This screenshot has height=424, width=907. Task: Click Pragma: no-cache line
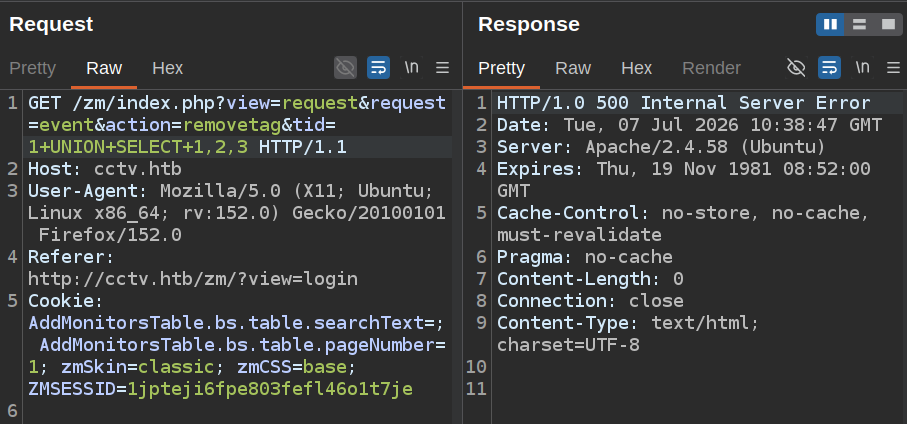[585, 257]
